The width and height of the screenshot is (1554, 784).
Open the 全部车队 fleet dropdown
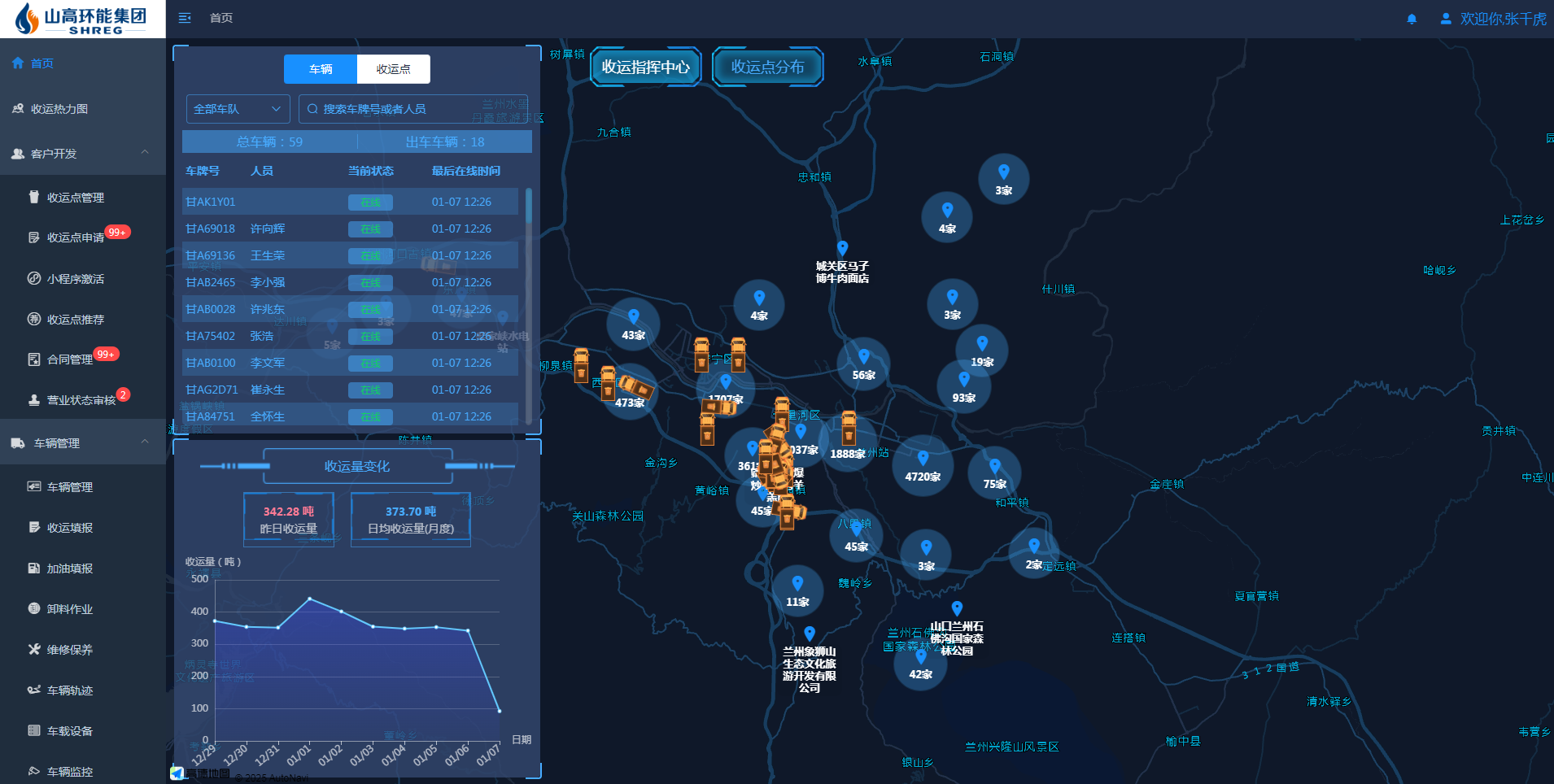click(x=238, y=109)
